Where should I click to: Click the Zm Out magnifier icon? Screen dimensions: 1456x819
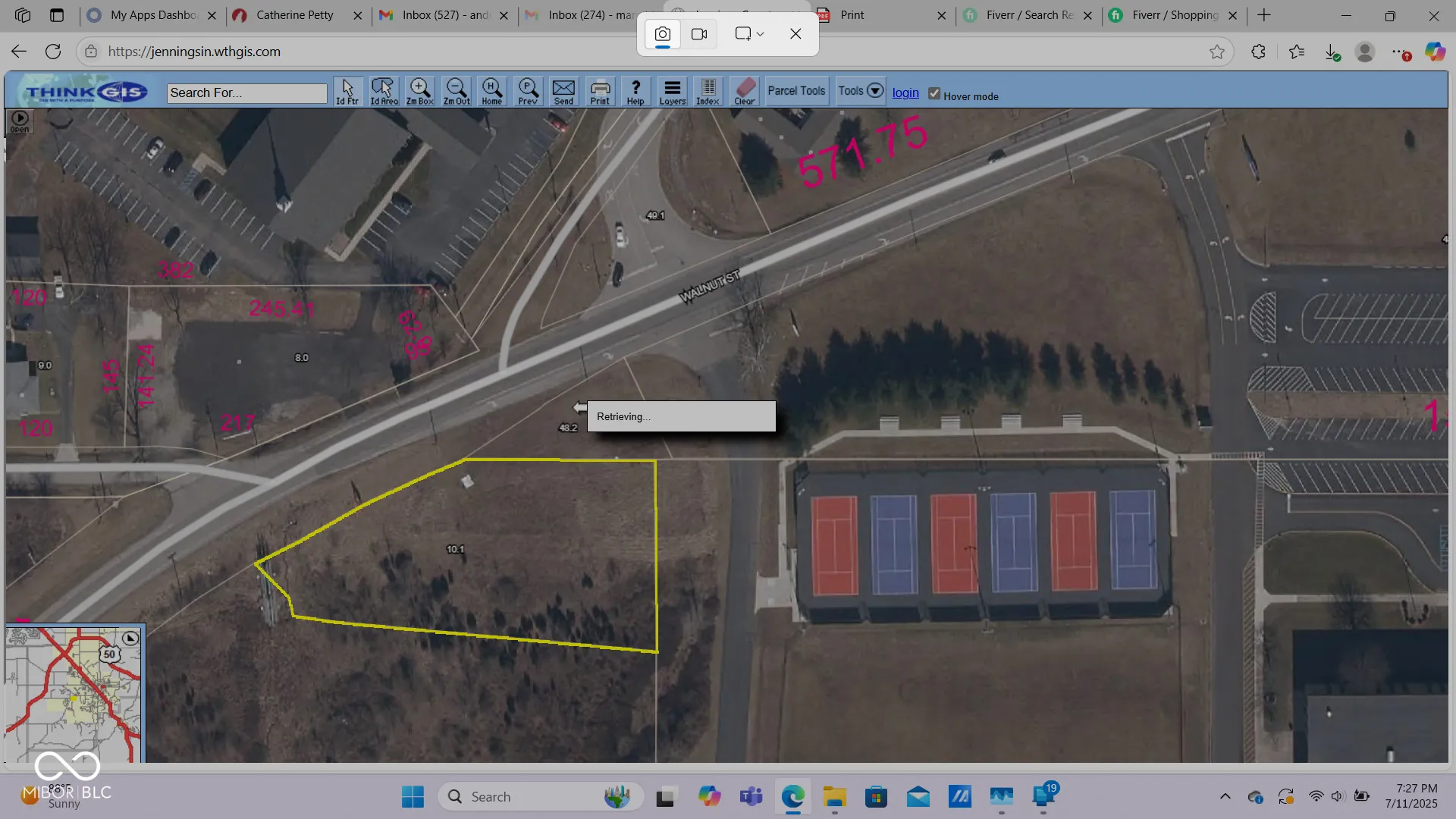[457, 91]
